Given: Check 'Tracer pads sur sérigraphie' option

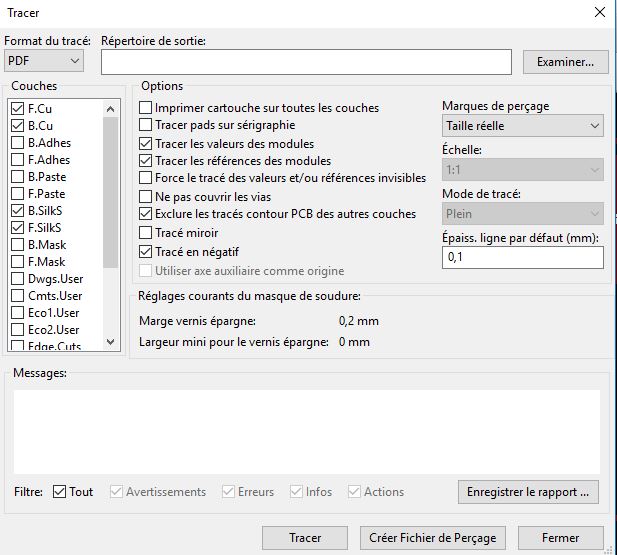Looking at the screenshot, I should coord(146,125).
